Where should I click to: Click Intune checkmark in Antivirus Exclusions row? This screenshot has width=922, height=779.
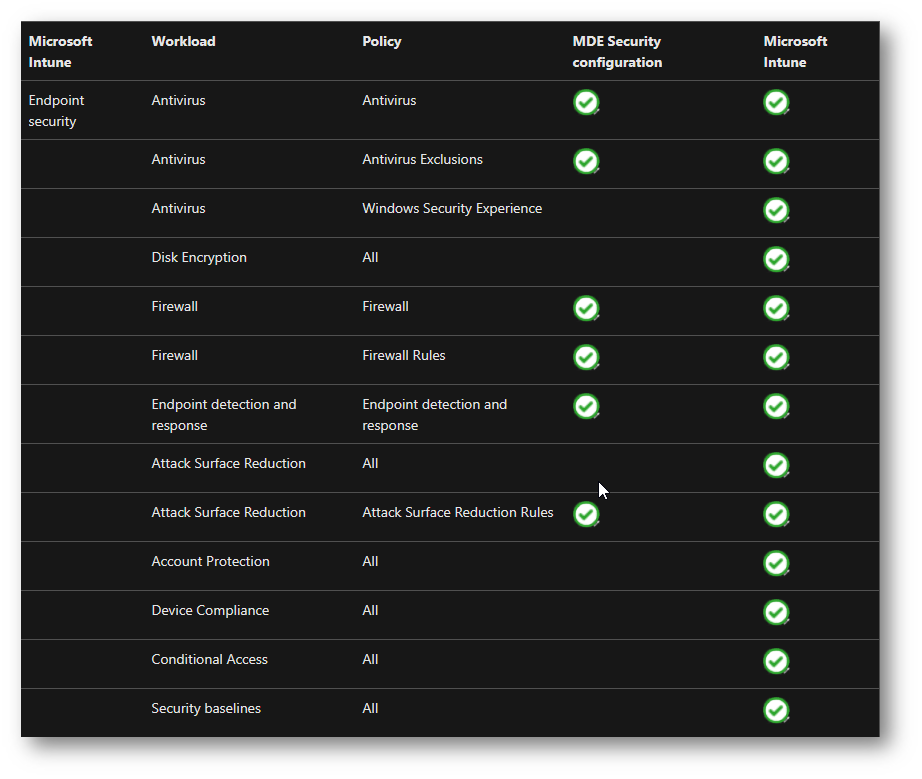(x=776, y=161)
